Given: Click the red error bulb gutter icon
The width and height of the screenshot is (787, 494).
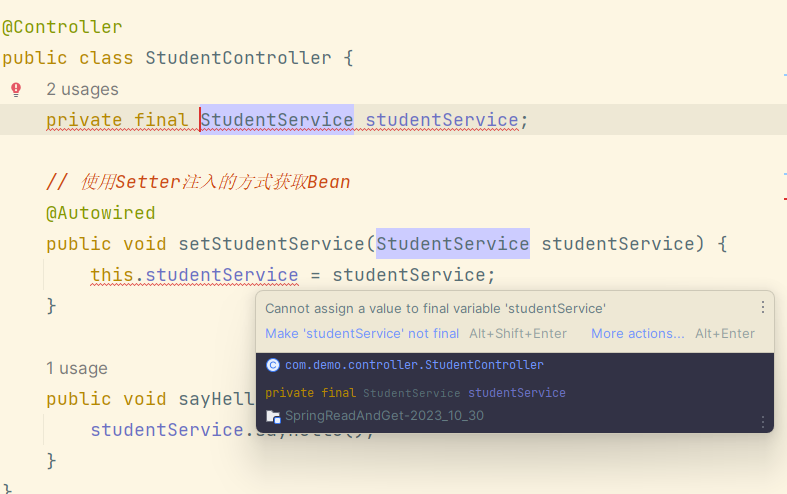Looking at the screenshot, I should (x=16, y=89).
